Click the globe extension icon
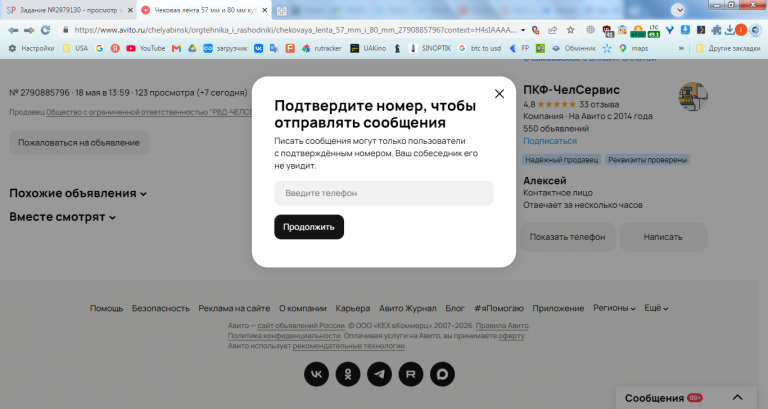 tap(591, 30)
